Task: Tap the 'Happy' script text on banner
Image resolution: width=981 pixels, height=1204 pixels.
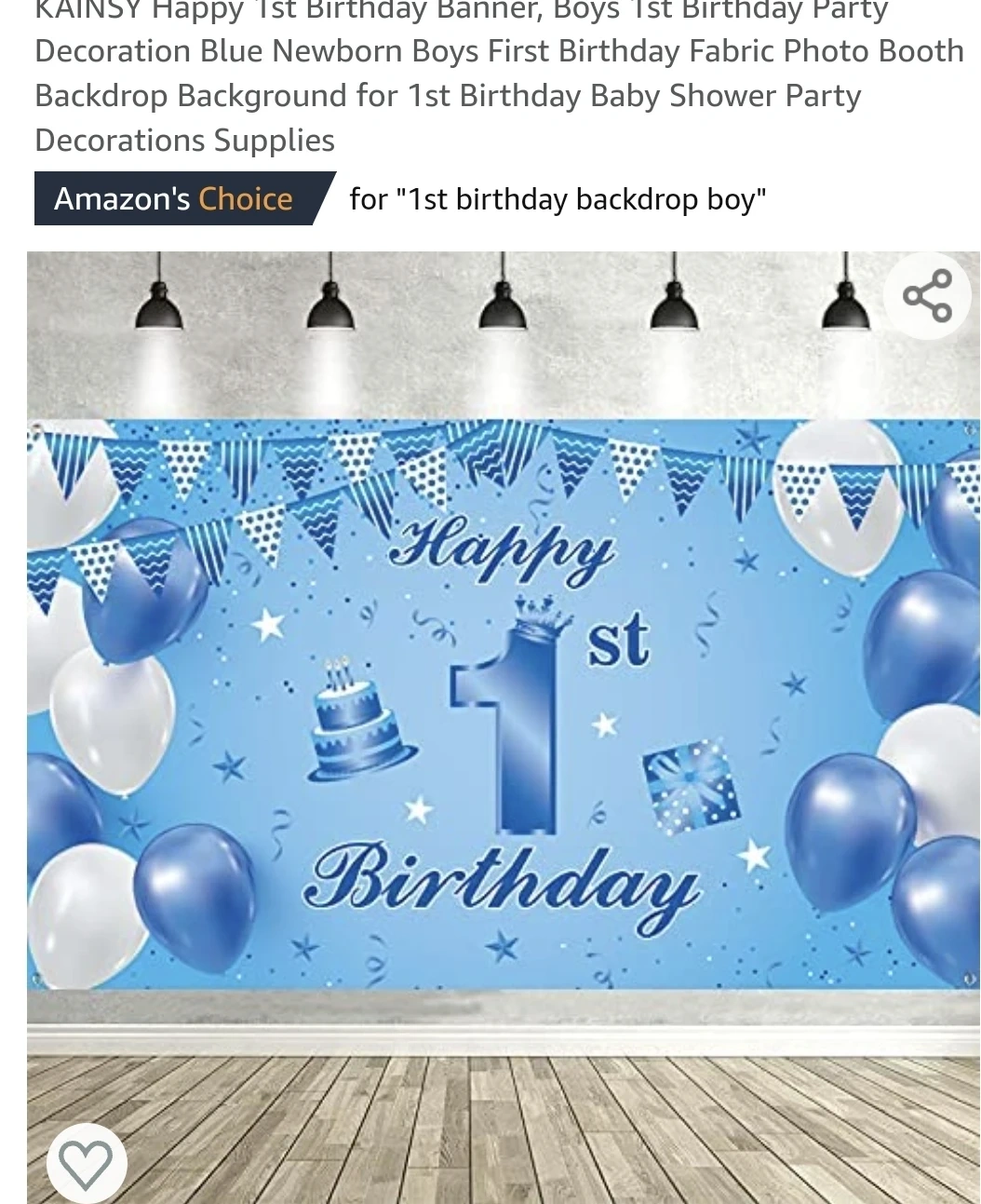Action: point(503,554)
